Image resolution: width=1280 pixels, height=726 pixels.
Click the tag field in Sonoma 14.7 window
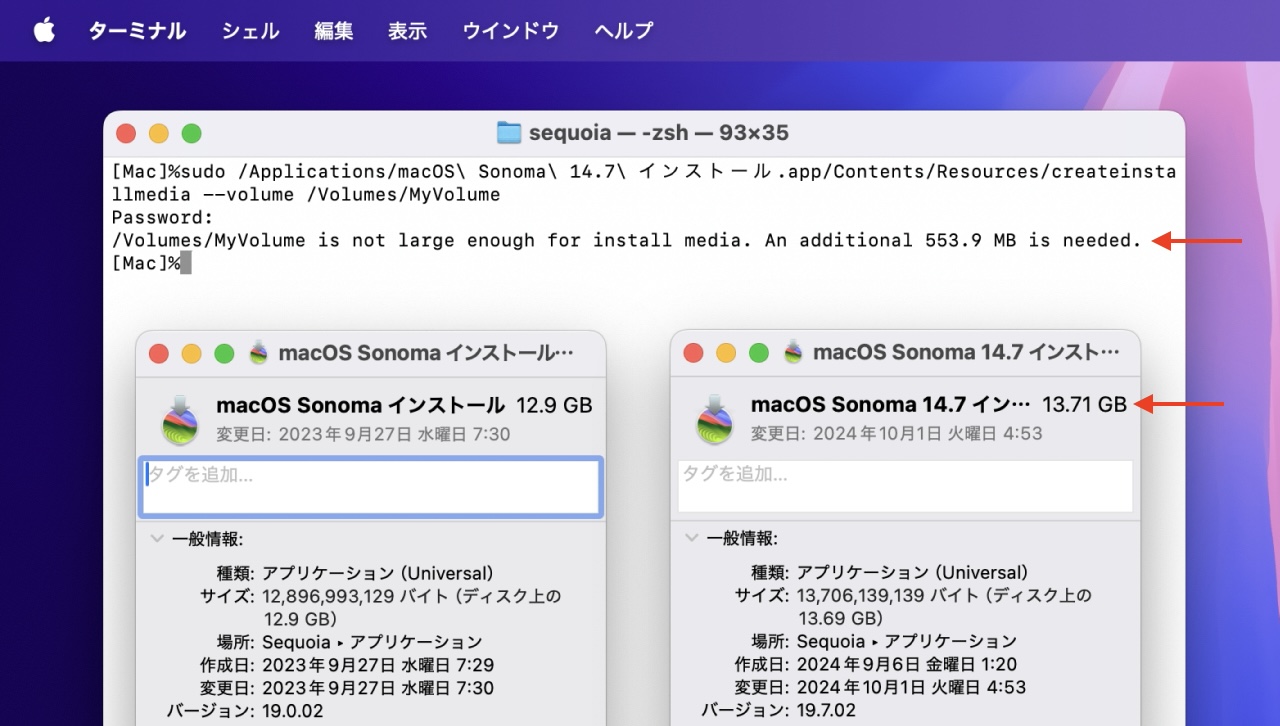click(905, 487)
